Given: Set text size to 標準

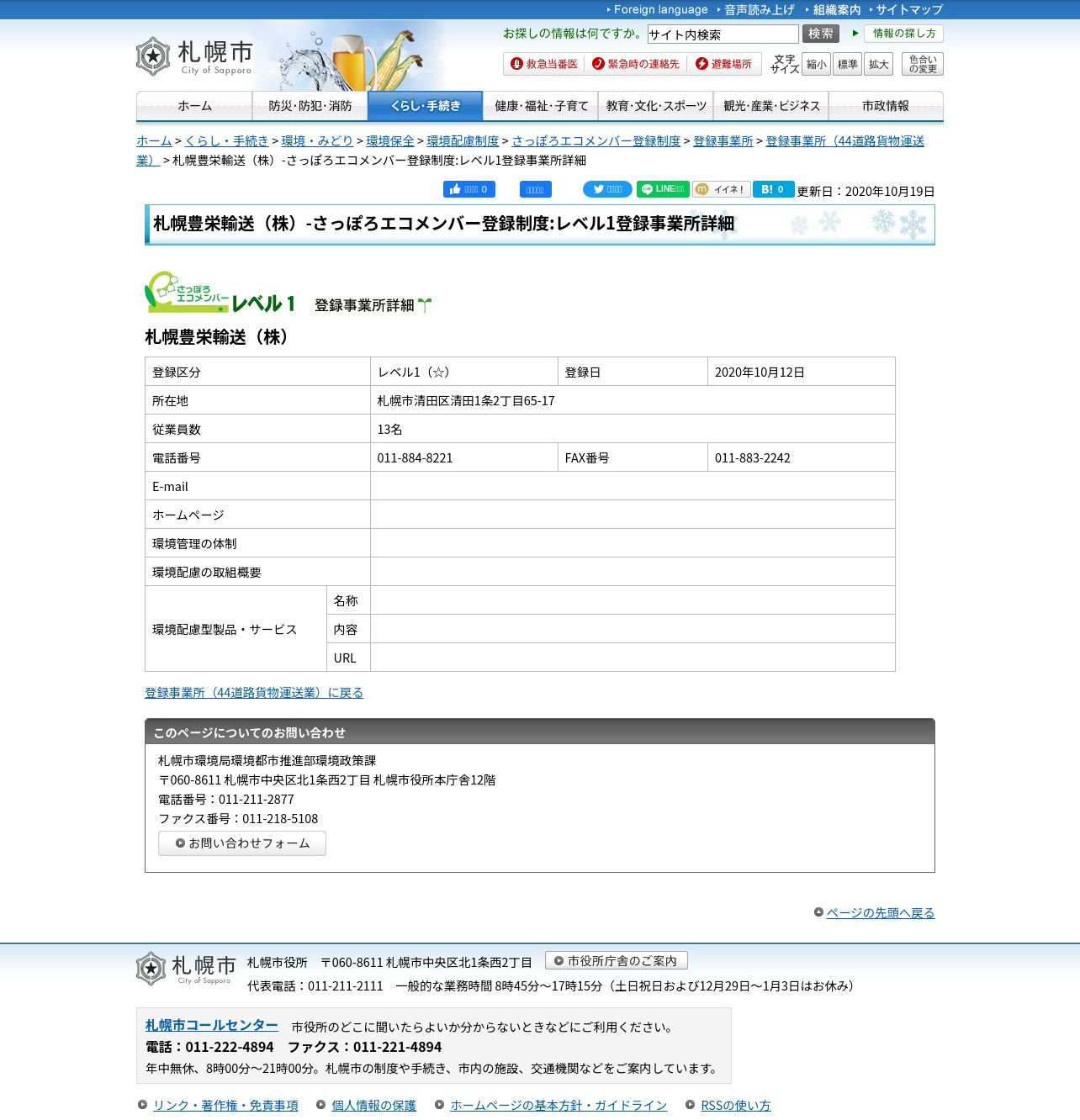Looking at the screenshot, I should [847, 64].
